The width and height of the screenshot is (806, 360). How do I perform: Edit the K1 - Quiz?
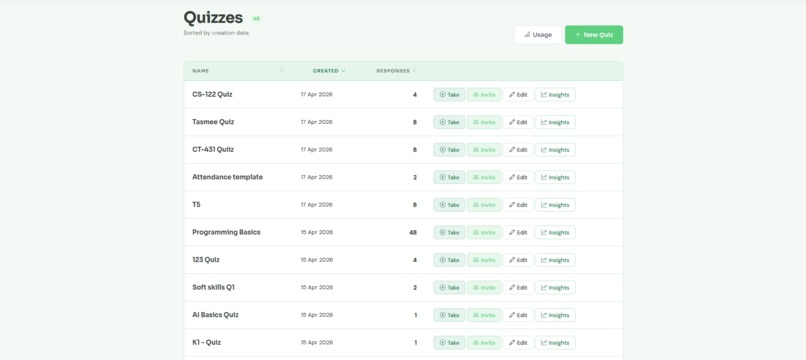[x=518, y=343]
